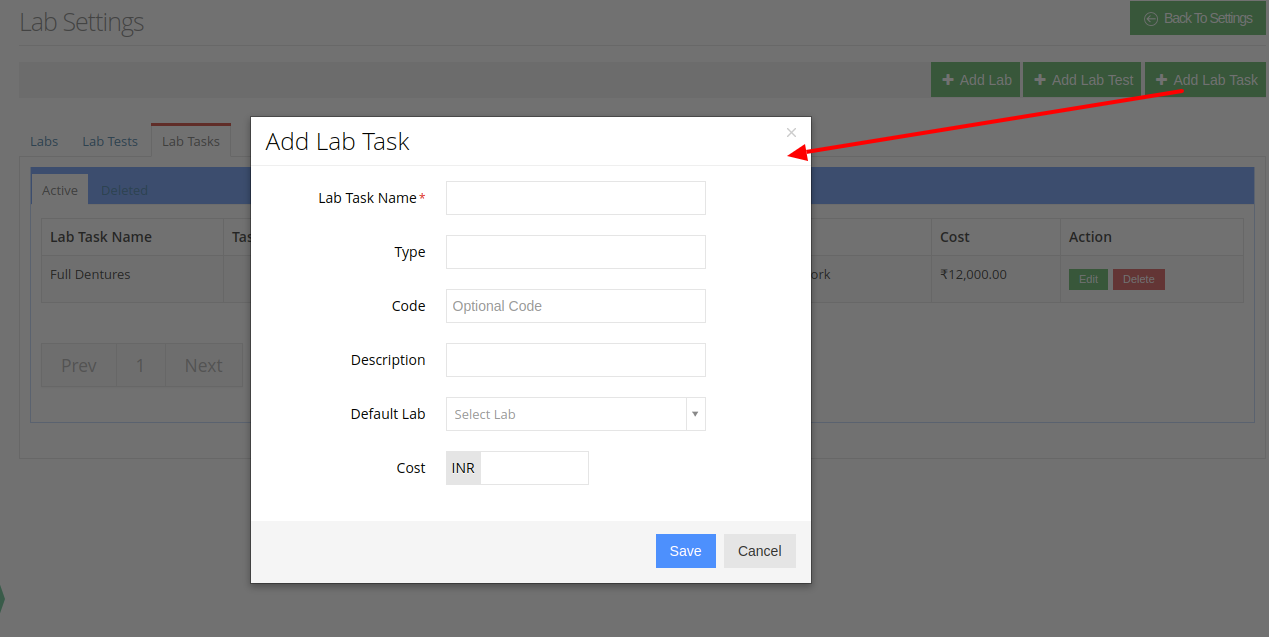Click the Add Lab Test button
The image size is (1269, 637).
[1082, 80]
